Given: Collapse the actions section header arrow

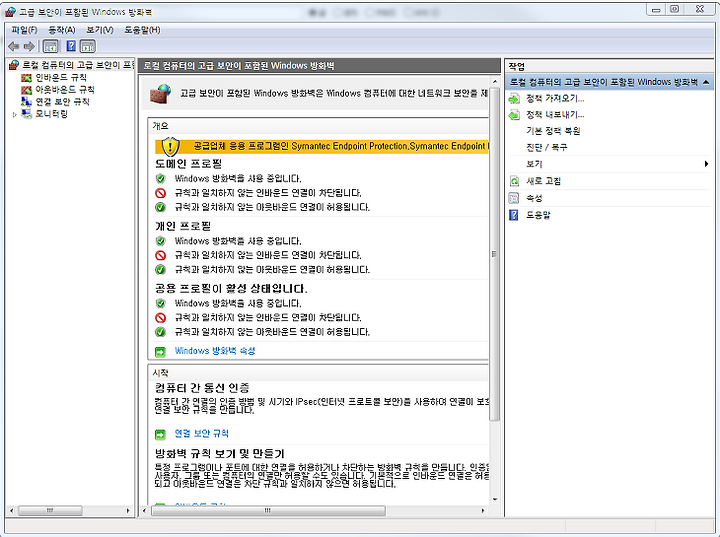Looking at the screenshot, I should [x=706, y=82].
